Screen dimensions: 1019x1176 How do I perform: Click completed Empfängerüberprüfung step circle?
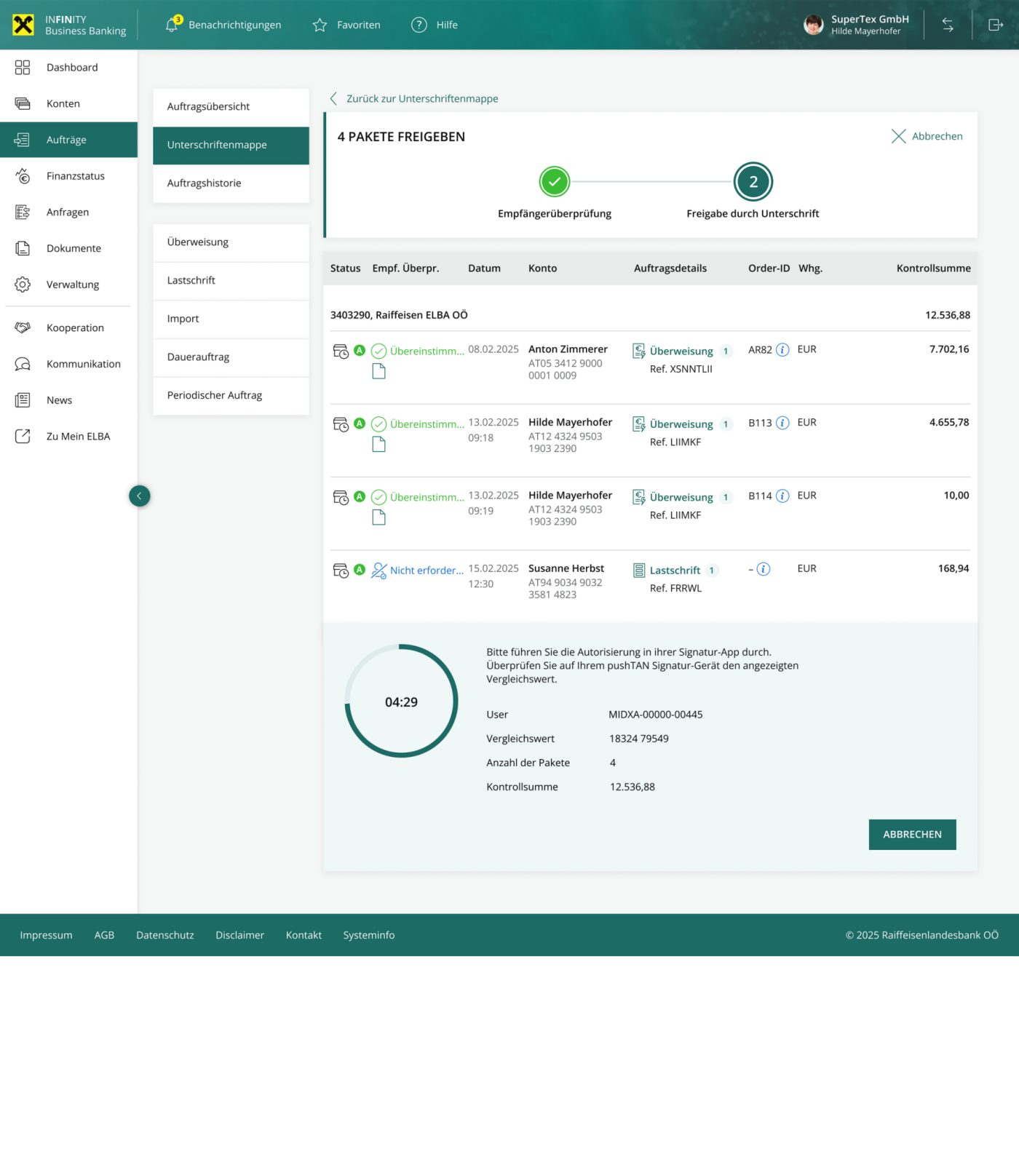pyautogui.click(x=555, y=182)
